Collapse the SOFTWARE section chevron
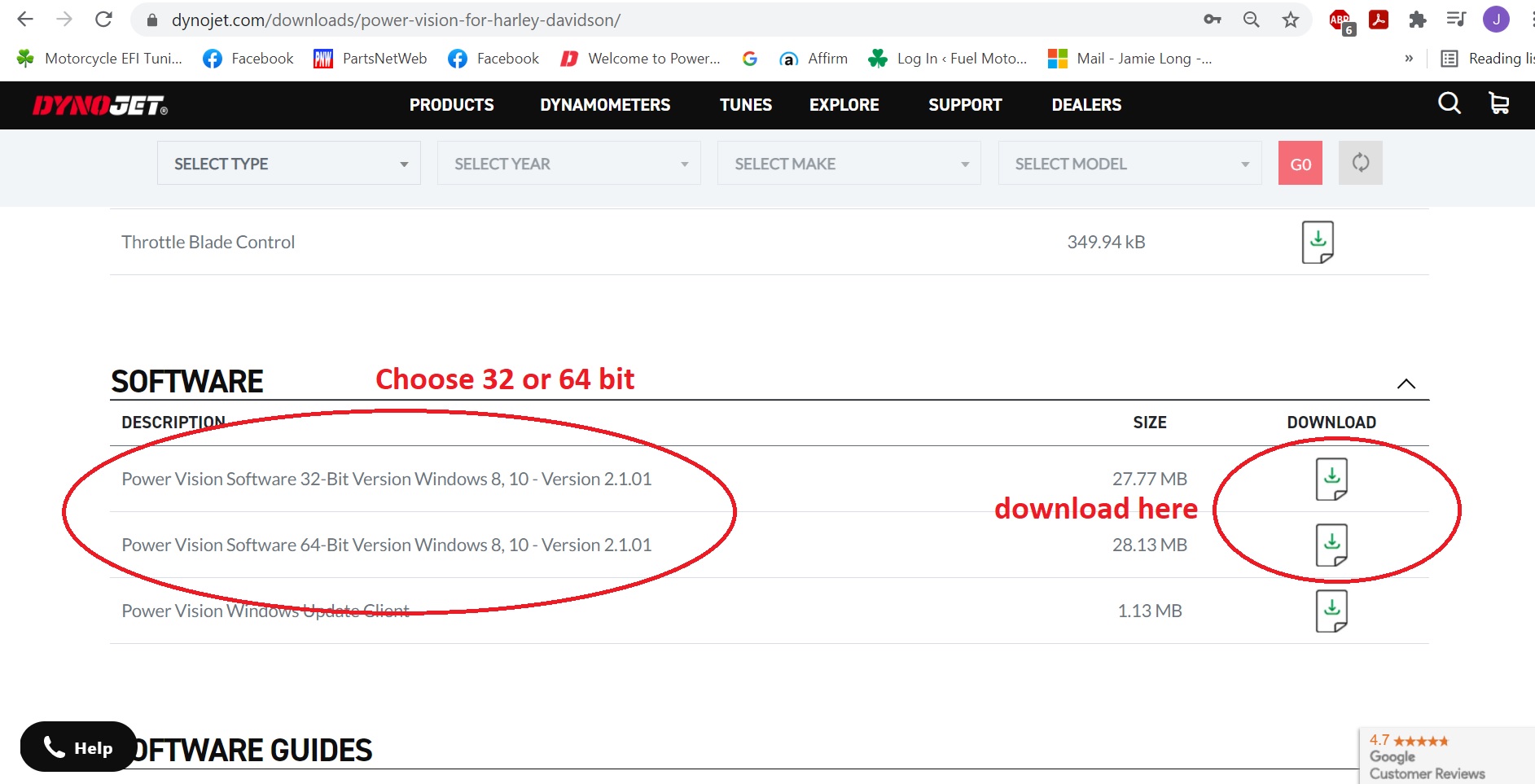The width and height of the screenshot is (1535, 784). tap(1406, 383)
